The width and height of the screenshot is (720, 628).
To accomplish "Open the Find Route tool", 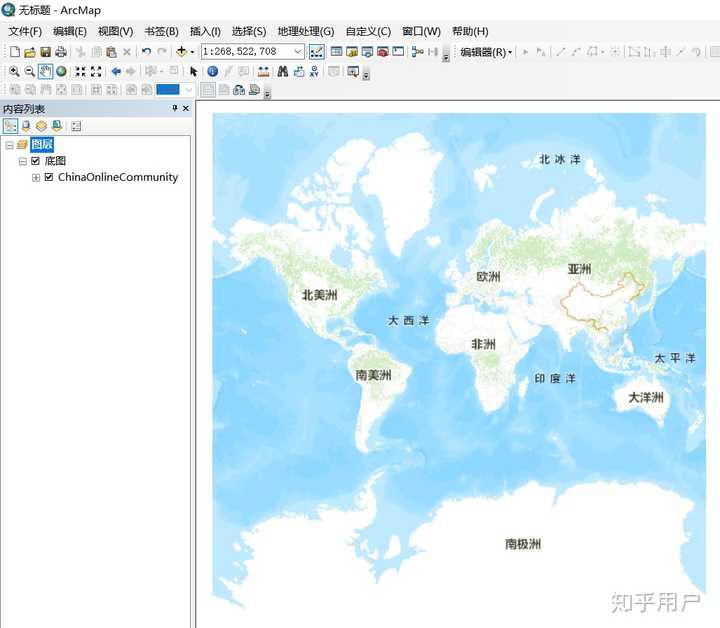I will coord(299,72).
